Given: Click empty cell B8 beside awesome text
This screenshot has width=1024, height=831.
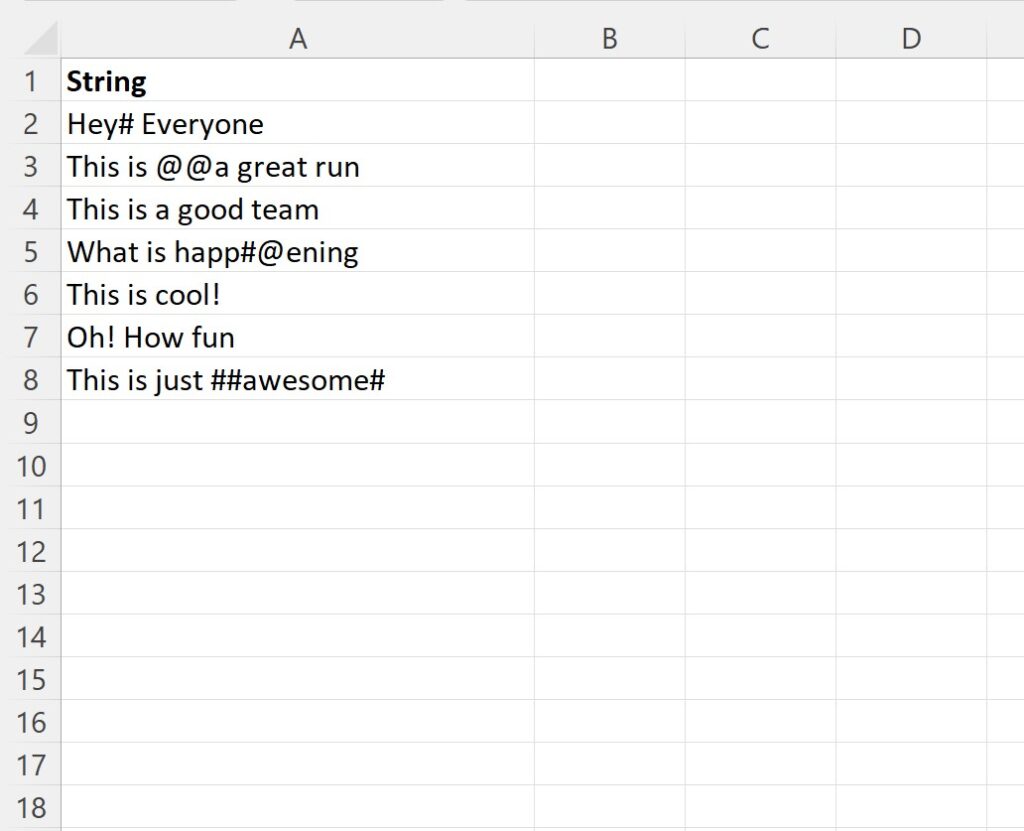Looking at the screenshot, I should tap(609, 380).
